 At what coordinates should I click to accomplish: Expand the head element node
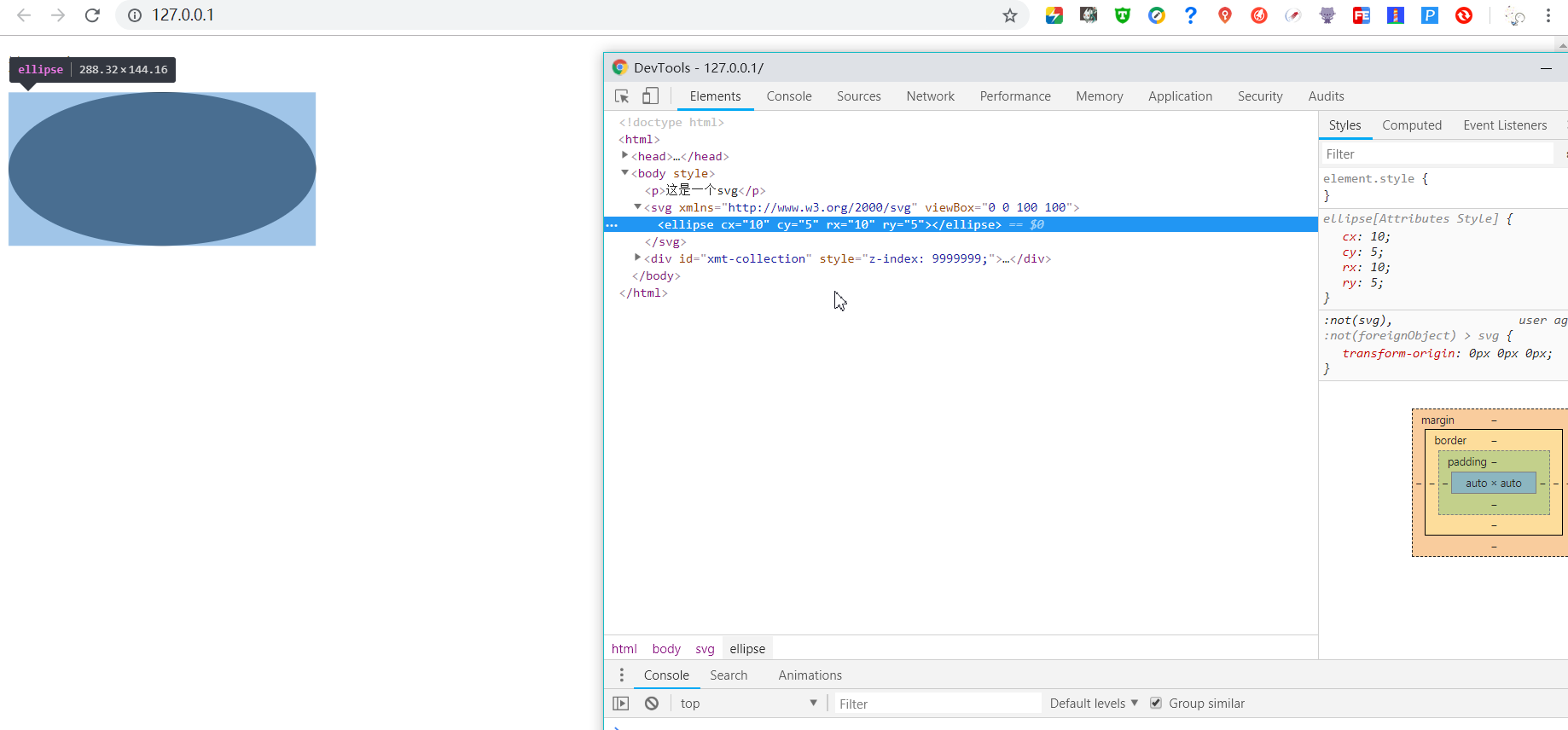[x=625, y=155]
